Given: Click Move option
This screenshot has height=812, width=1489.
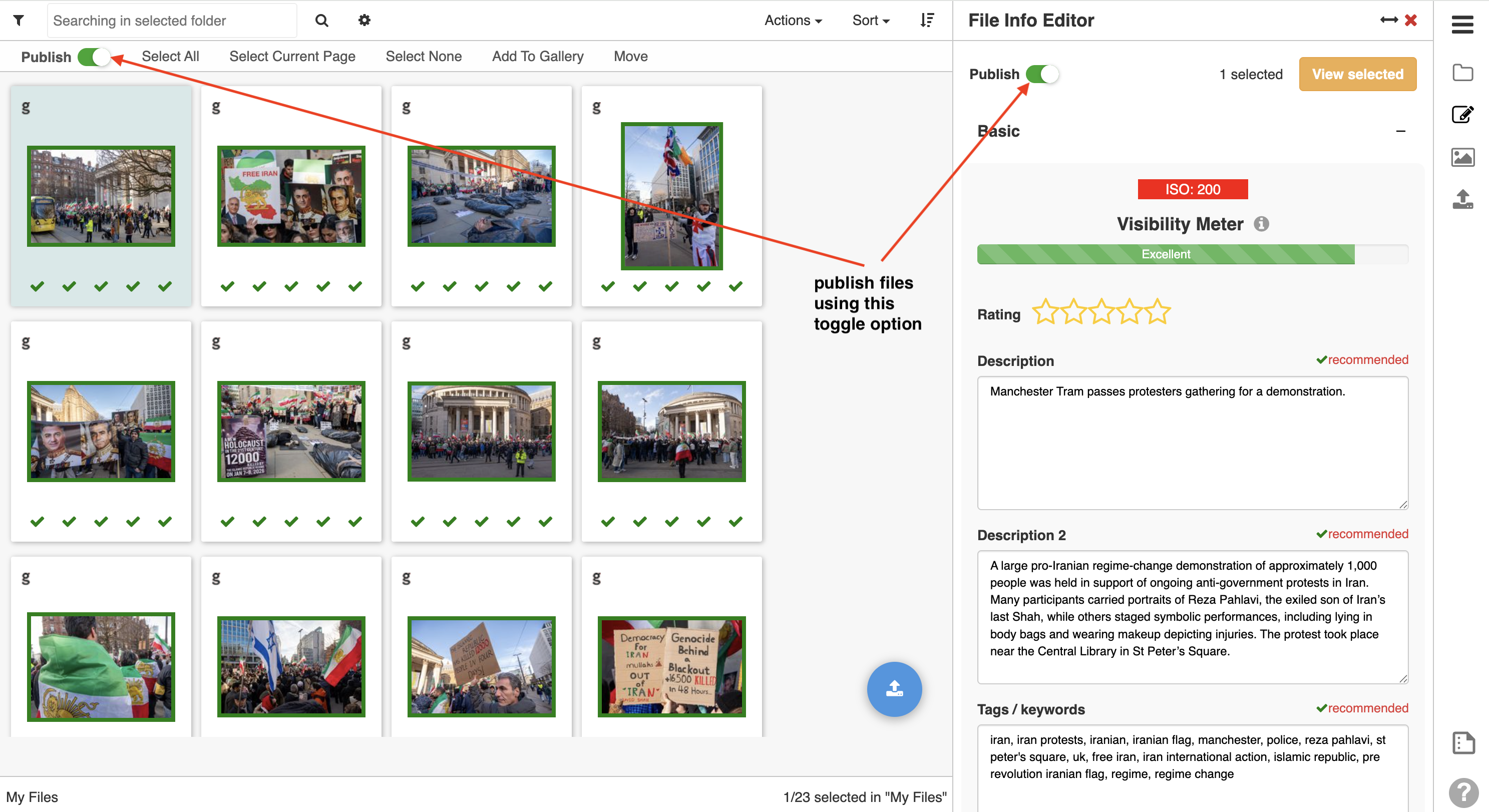Looking at the screenshot, I should pyautogui.click(x=630, y=56).
